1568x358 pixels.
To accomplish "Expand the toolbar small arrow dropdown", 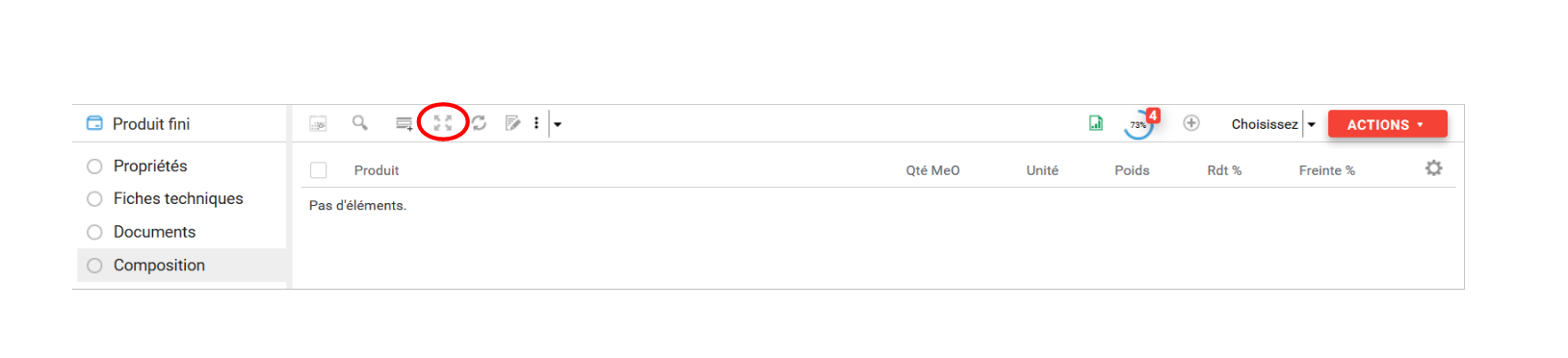I will coord(557,124).
